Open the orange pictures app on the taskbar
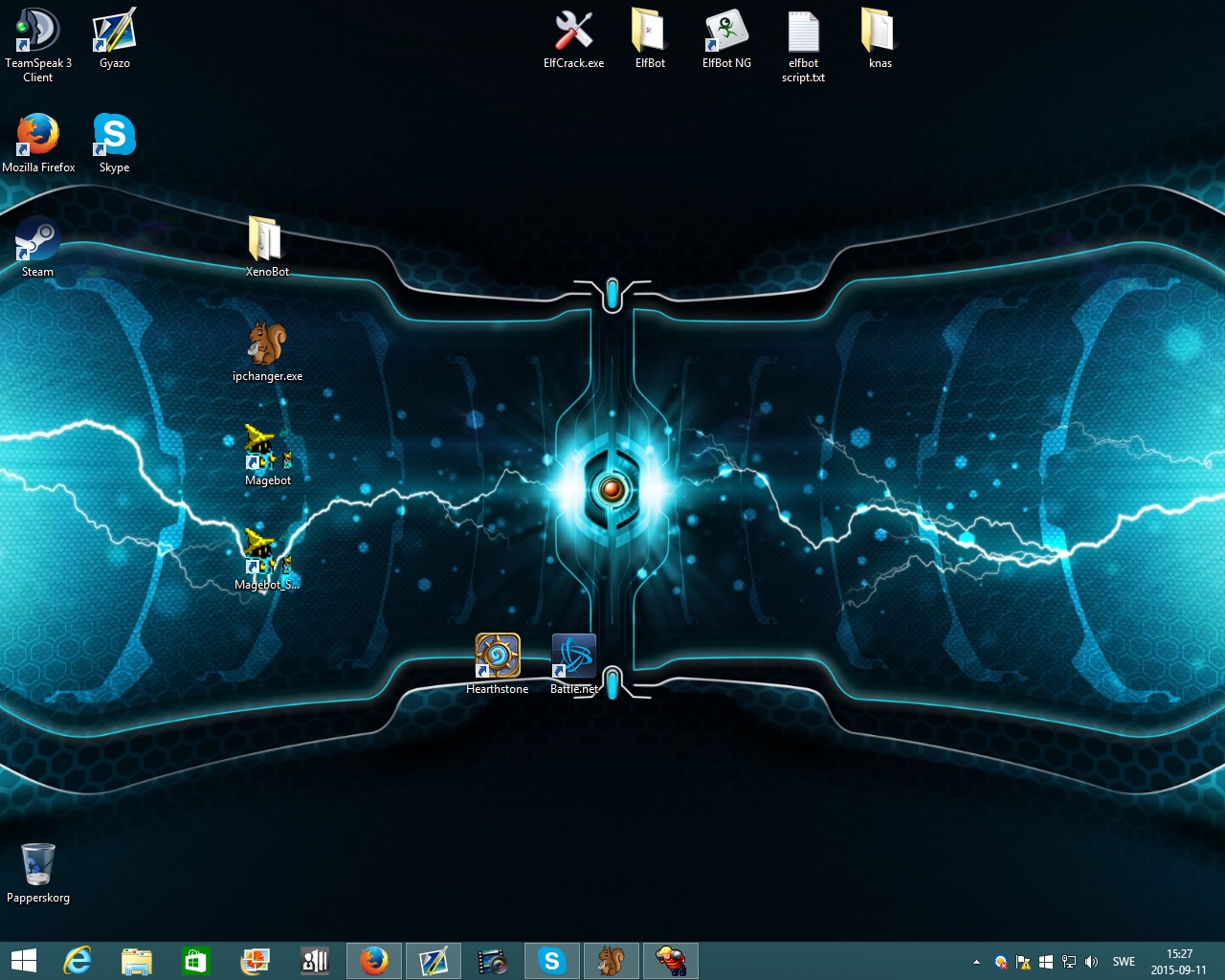1225x980 pixels. click(256, 961)
